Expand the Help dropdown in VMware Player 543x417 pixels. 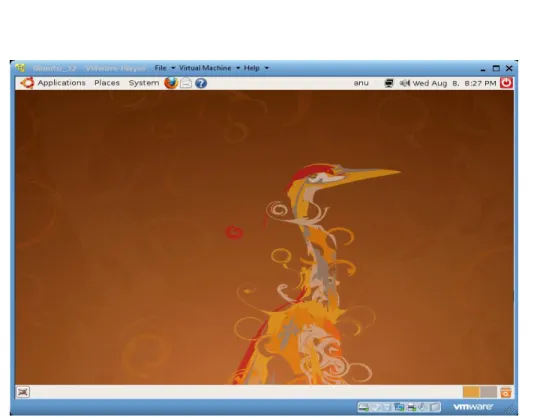tap(256, 68)
